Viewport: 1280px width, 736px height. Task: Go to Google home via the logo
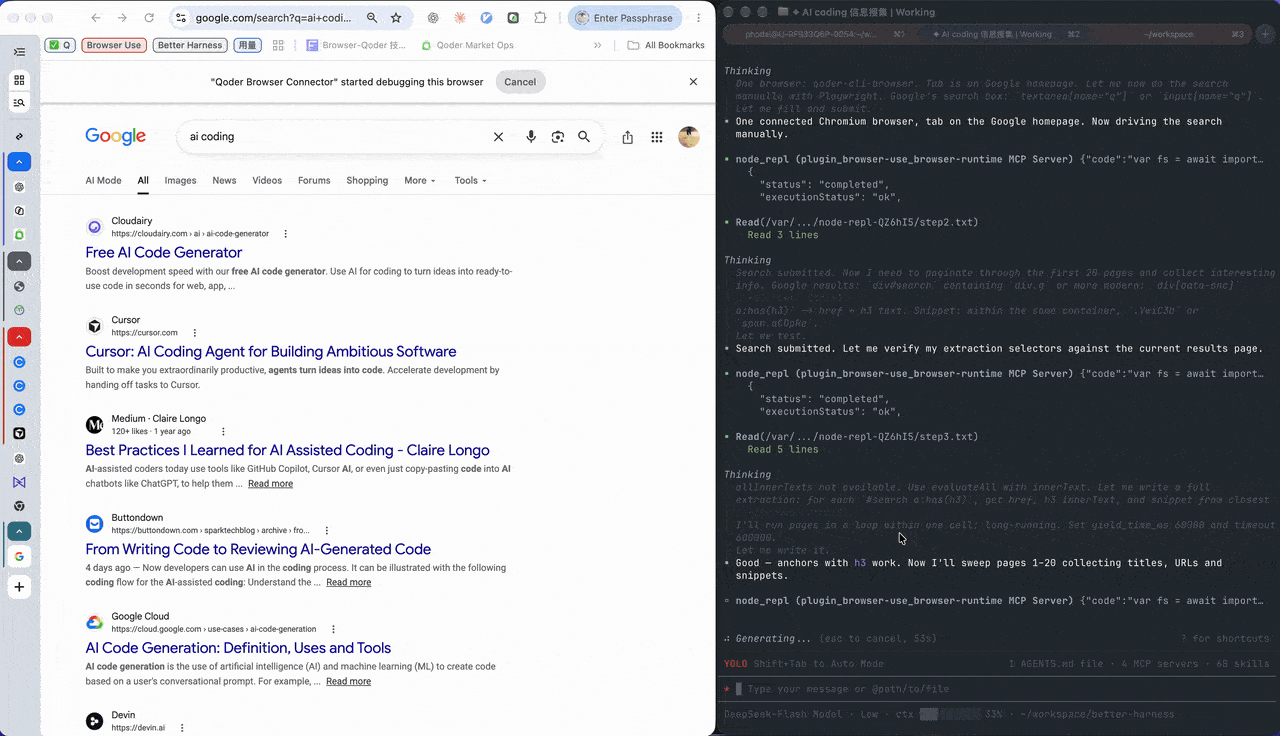[x=116, y=137]
